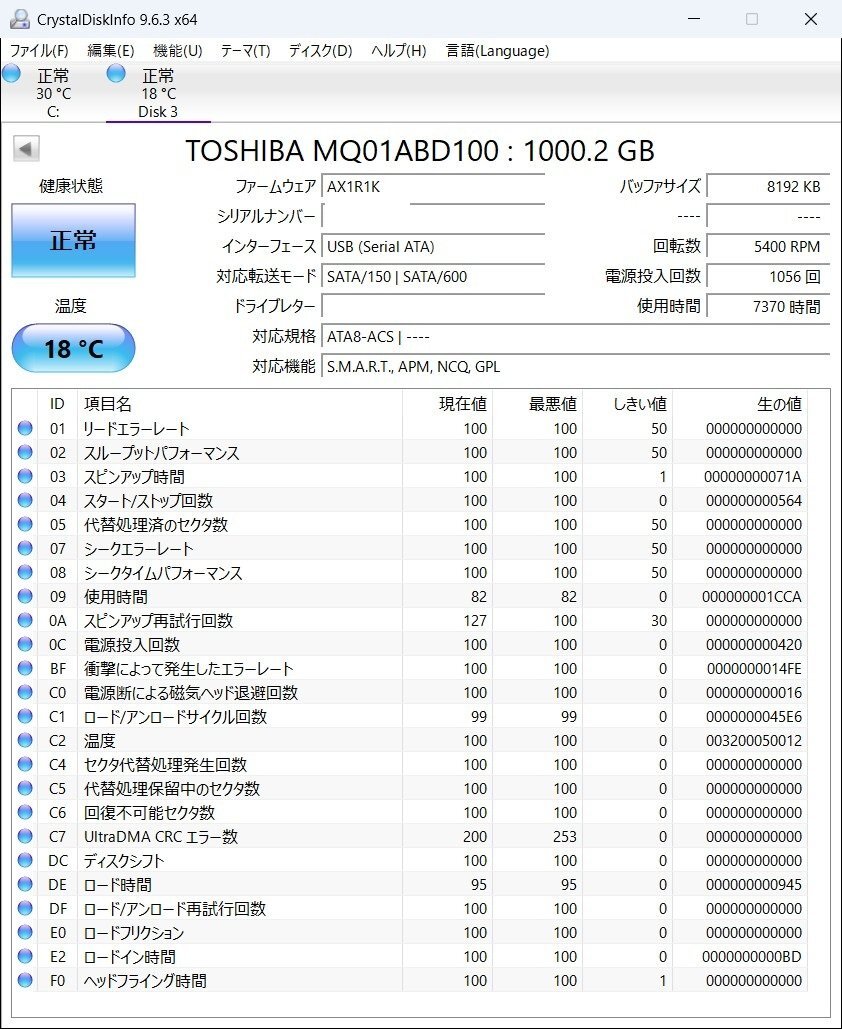Click the 対応機能 field S.M.A.R.T., APM, NCQ, GPL
Image resolution: width=842 pixels, height=1029 pixels.
(576, 366)
